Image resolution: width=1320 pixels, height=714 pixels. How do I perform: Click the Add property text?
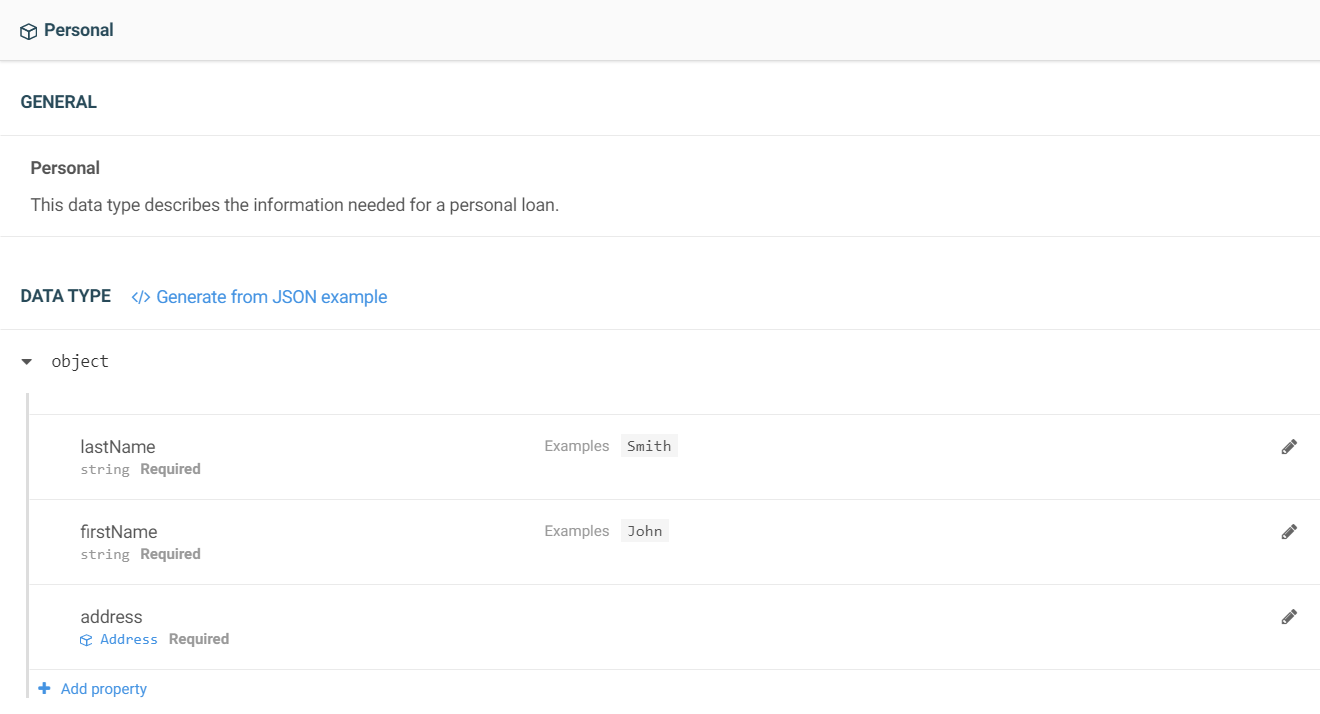pyautogui.click(x=104, y=689)
